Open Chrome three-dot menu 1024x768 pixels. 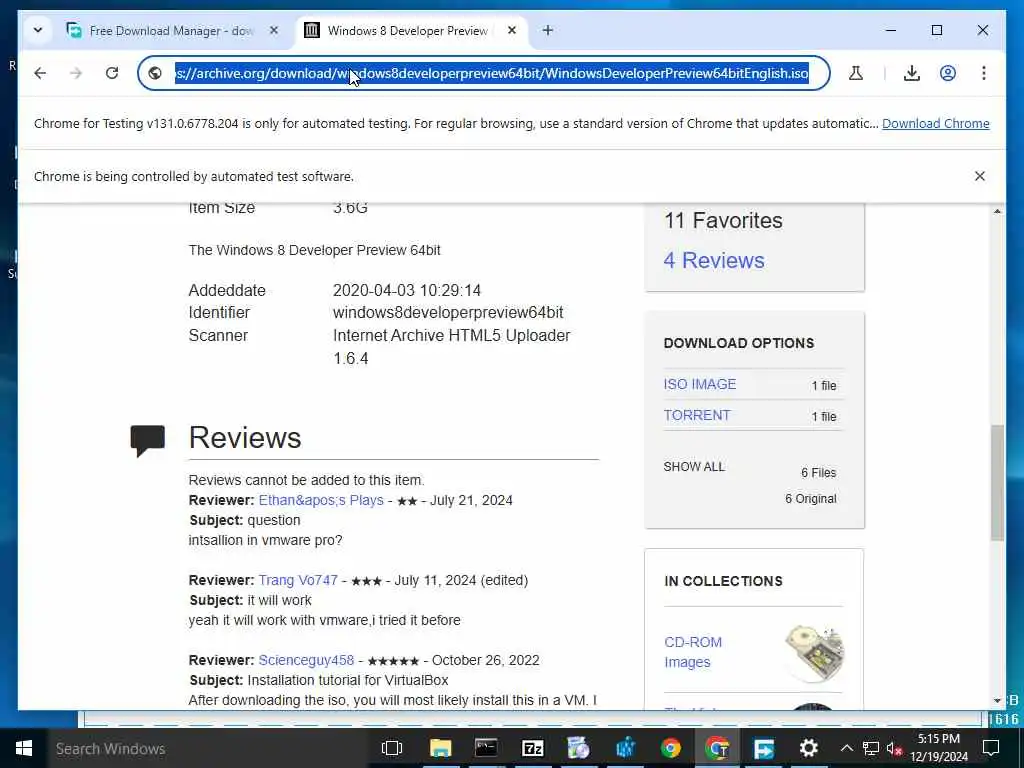pos(984,73)
